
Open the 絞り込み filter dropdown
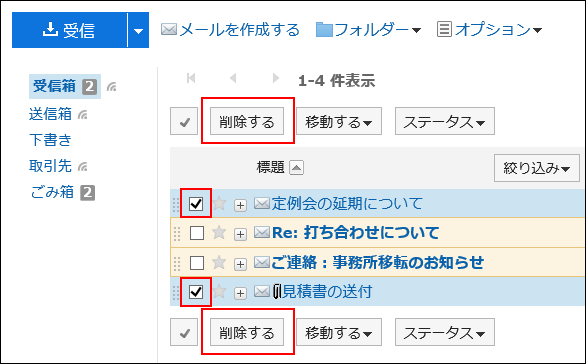[x=537, y=168]
